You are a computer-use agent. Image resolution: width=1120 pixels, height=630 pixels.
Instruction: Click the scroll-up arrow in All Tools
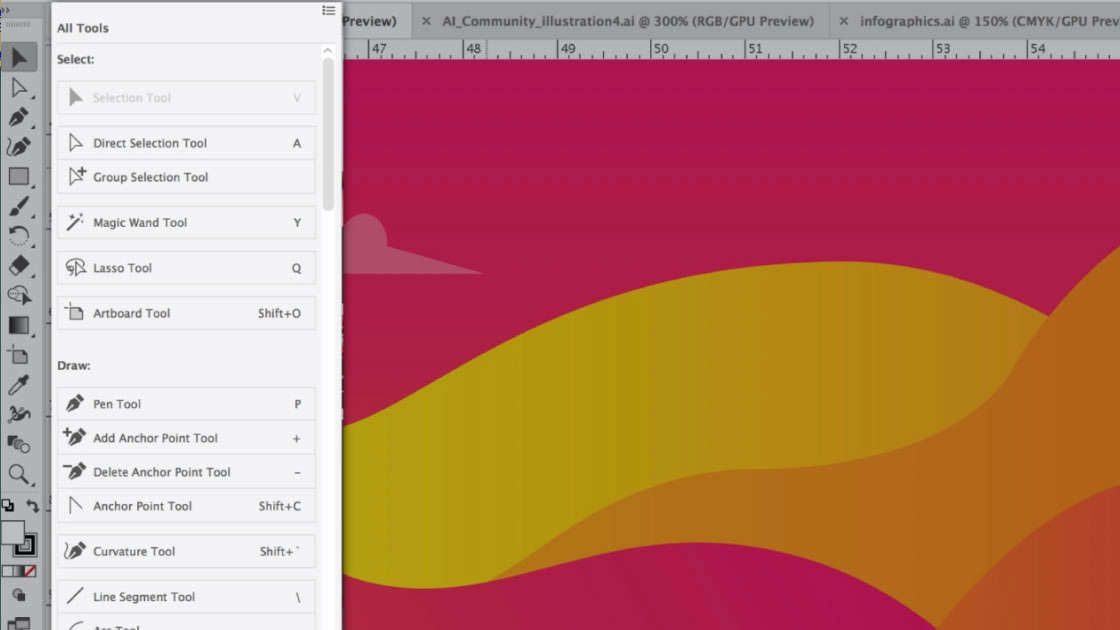(x=328, y=51)
